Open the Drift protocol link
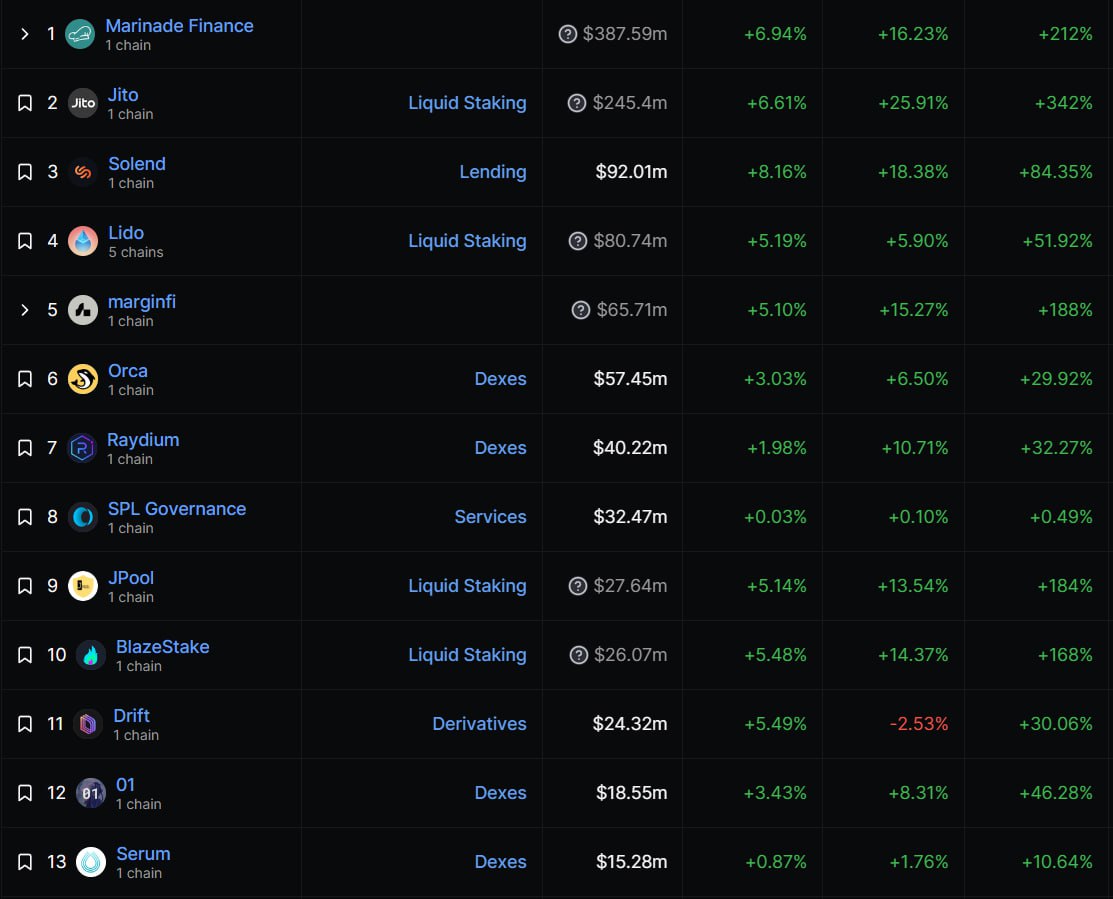The height and width of the screenshot is (899, 1113). click(x=131, y=715)
